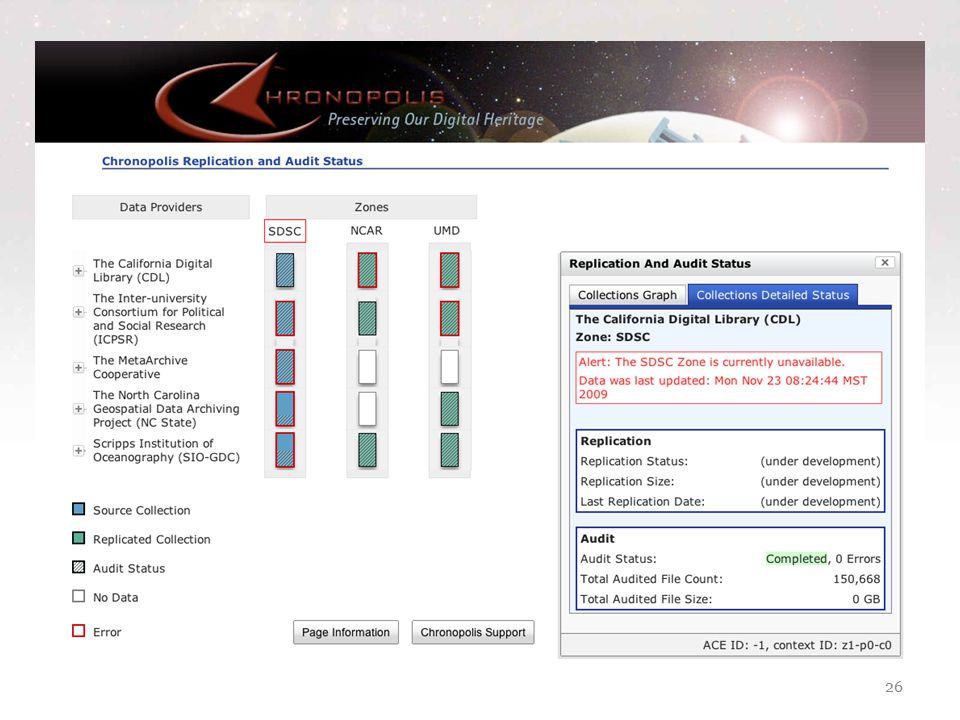The image size is (960, 720).
Task: Select the UMD zone header
Action: pyautogui.click(x=446, y=231)
